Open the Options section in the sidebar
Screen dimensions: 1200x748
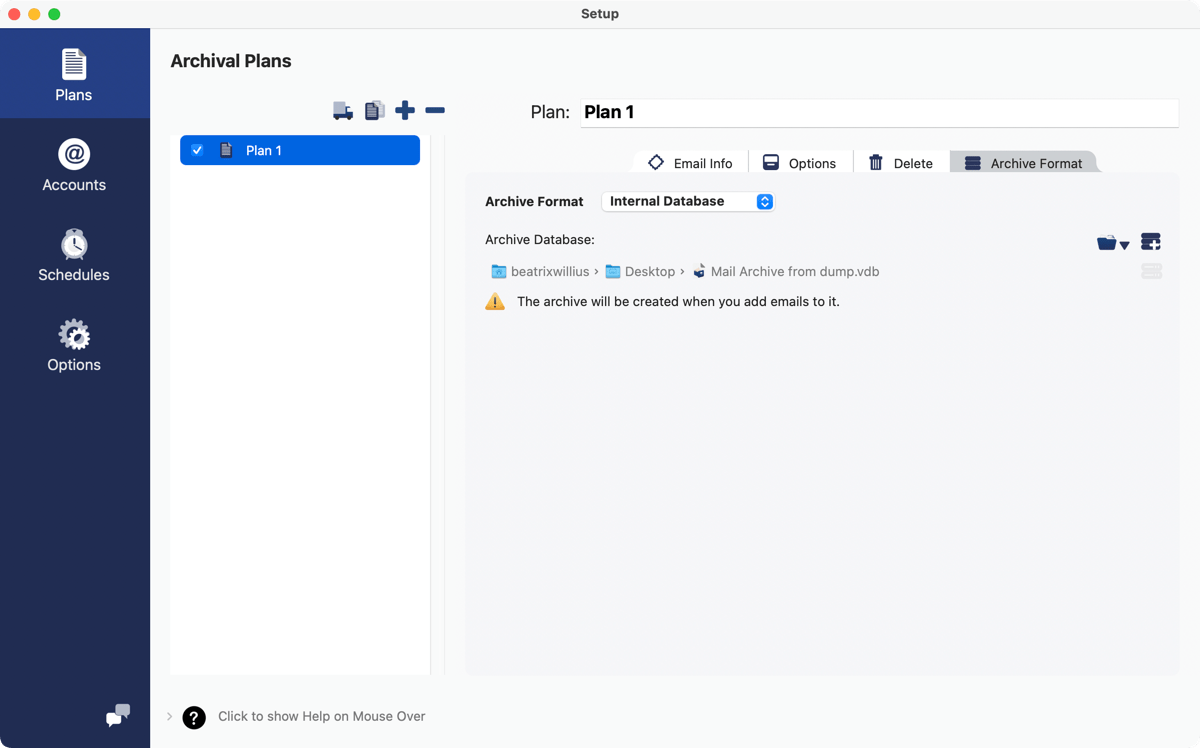(73, 343)
